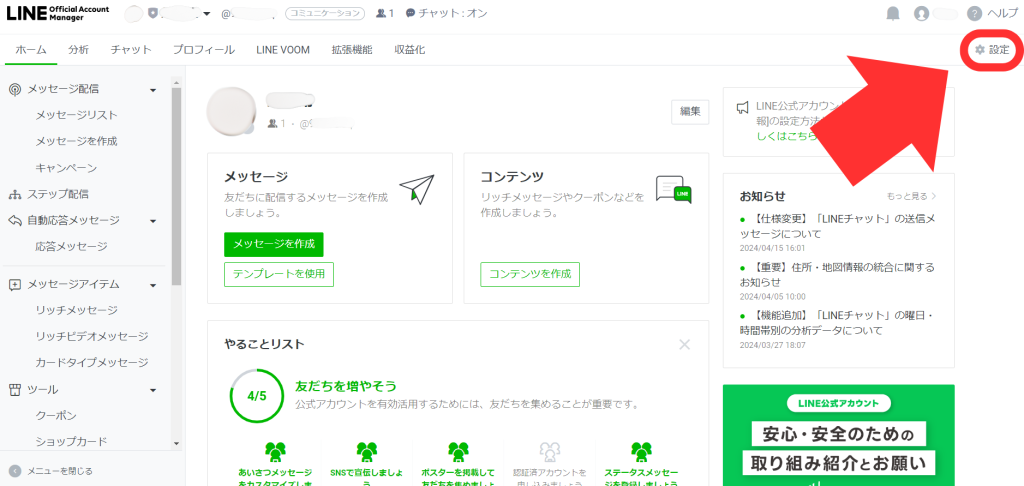Switch to the ホーム tab
The height and width of the screenshot is (486, 1024).
pos(31,50)
